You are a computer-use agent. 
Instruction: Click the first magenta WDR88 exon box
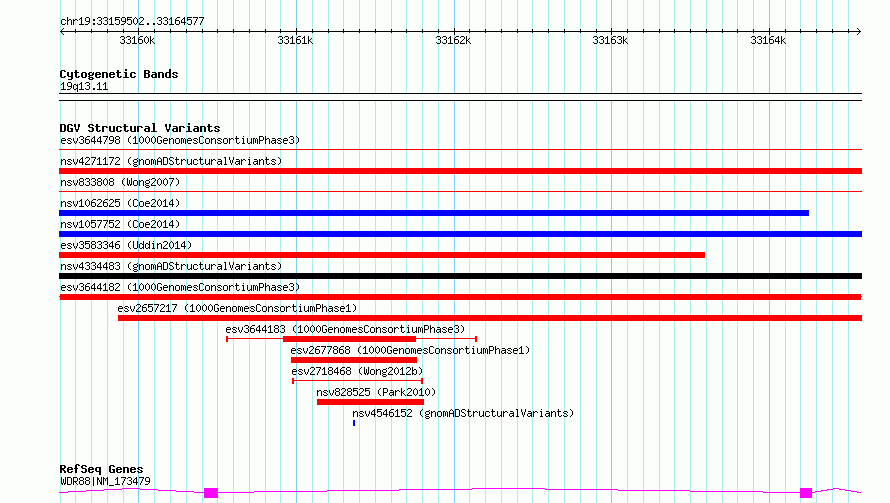point(211,493)
